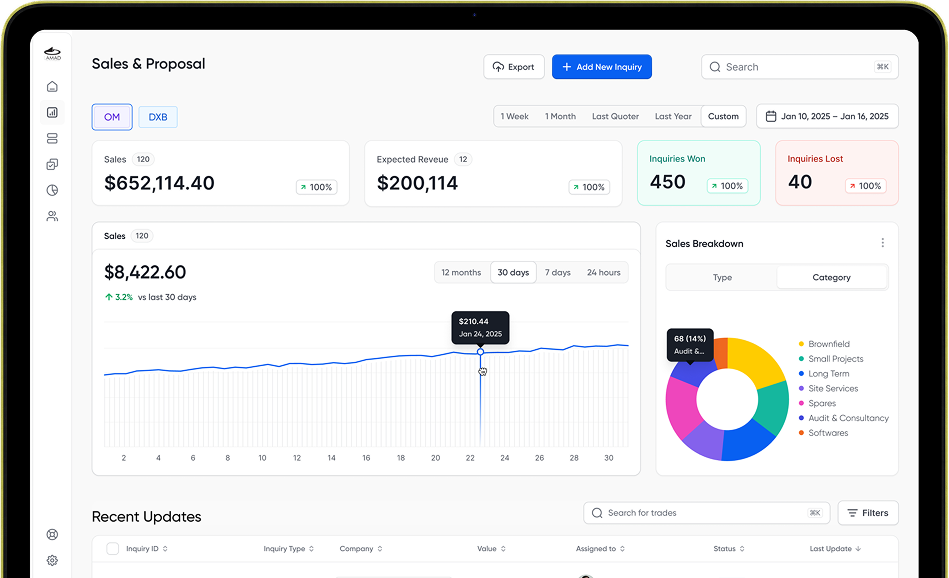Sort by Status column
Image resolution: width=949 pixels, height=578 pixels.
click(x=729, y=549)
